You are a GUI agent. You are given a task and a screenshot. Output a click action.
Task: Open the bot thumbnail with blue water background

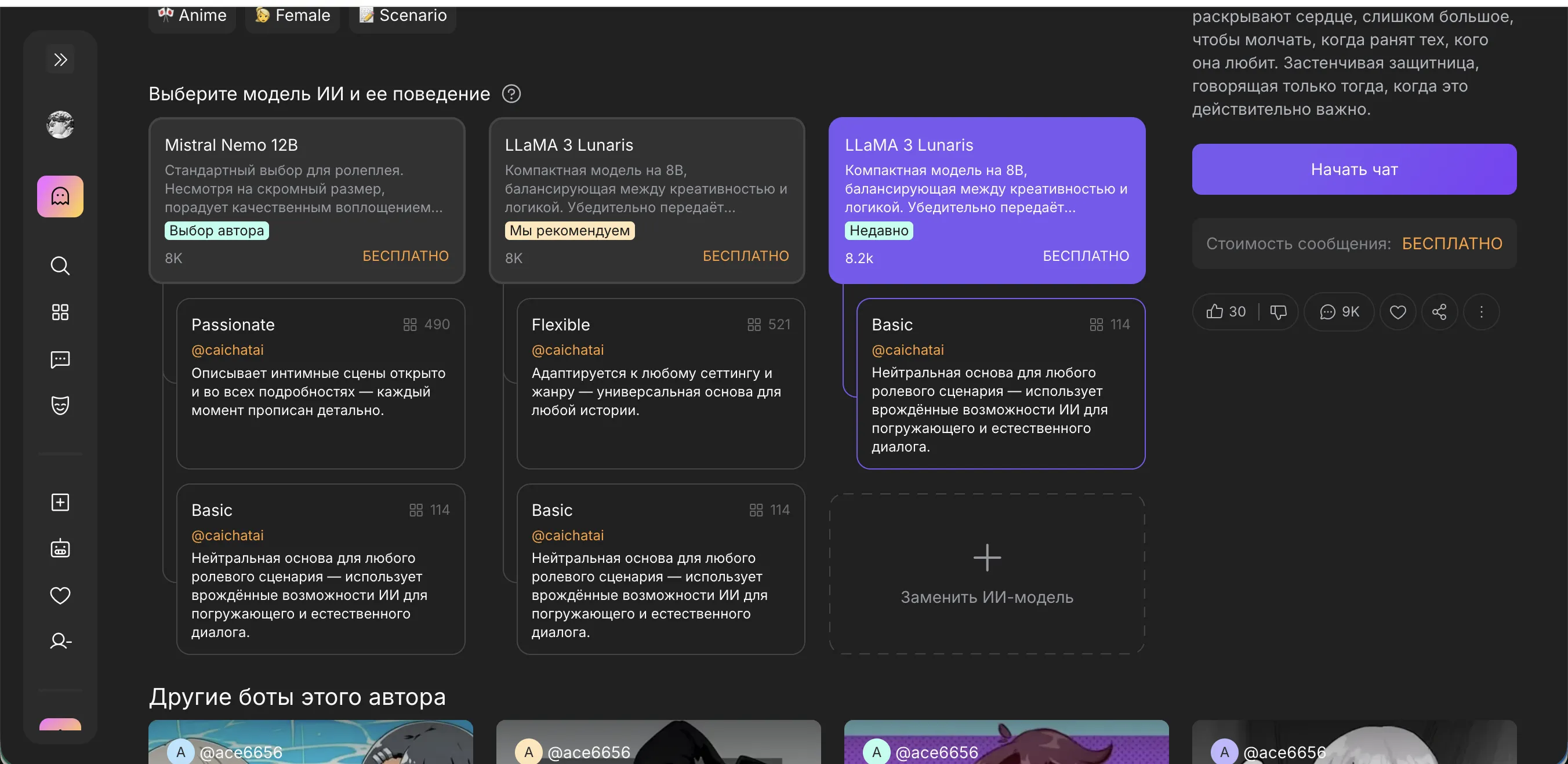click(310, 742)
